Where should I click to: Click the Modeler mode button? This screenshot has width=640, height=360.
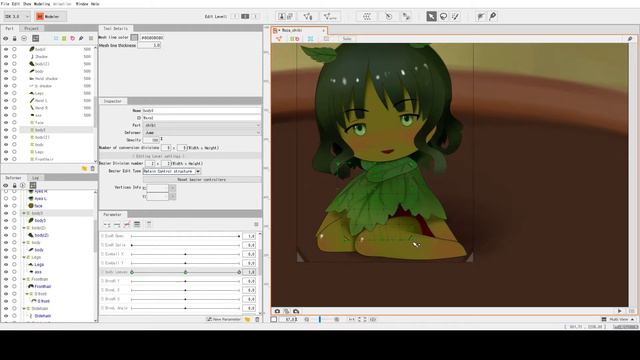51,16
